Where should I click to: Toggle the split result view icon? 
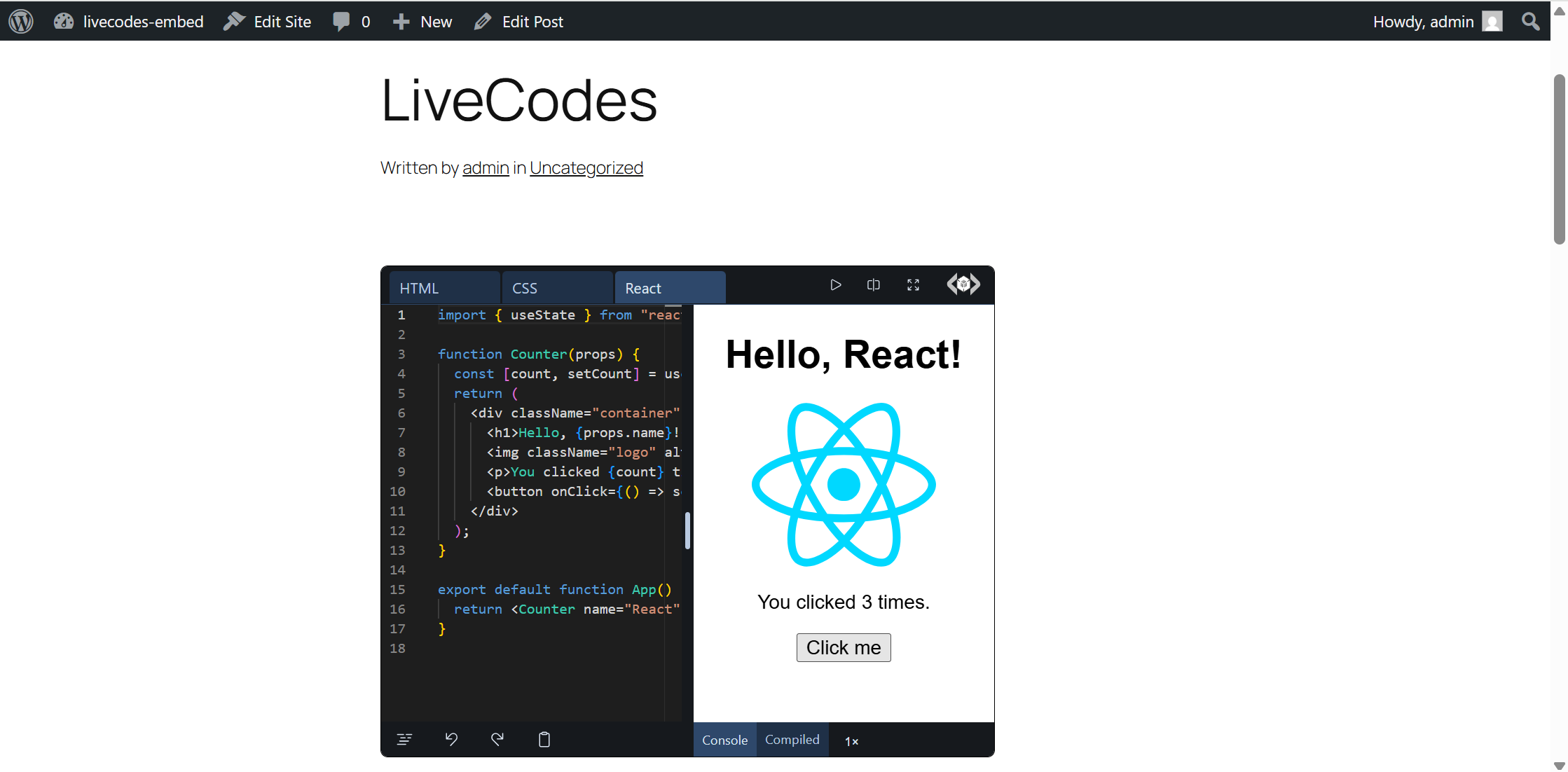pyautogui.click(x=874, y=285)
